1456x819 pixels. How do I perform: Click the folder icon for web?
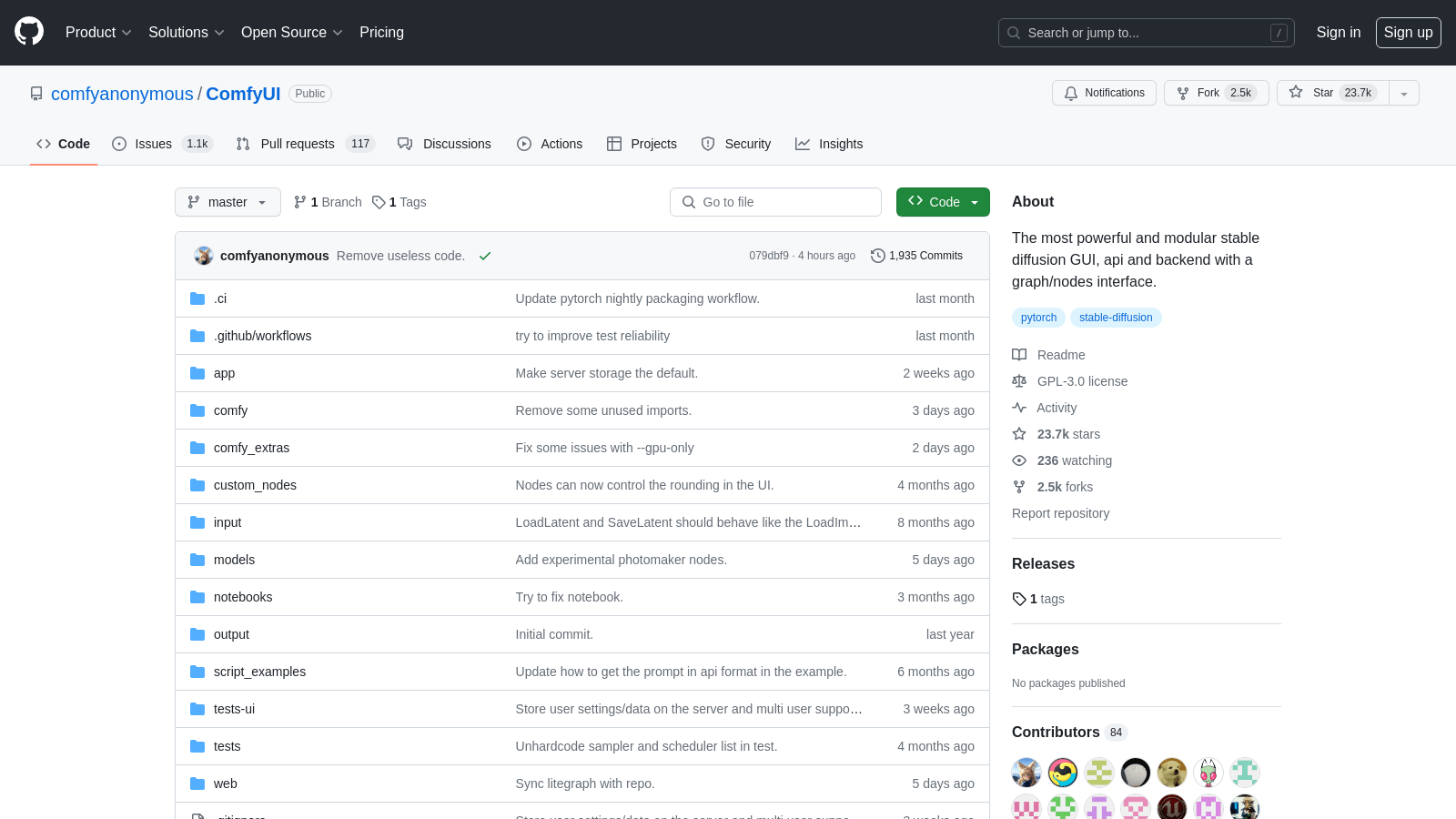click(x=197, y=784)
